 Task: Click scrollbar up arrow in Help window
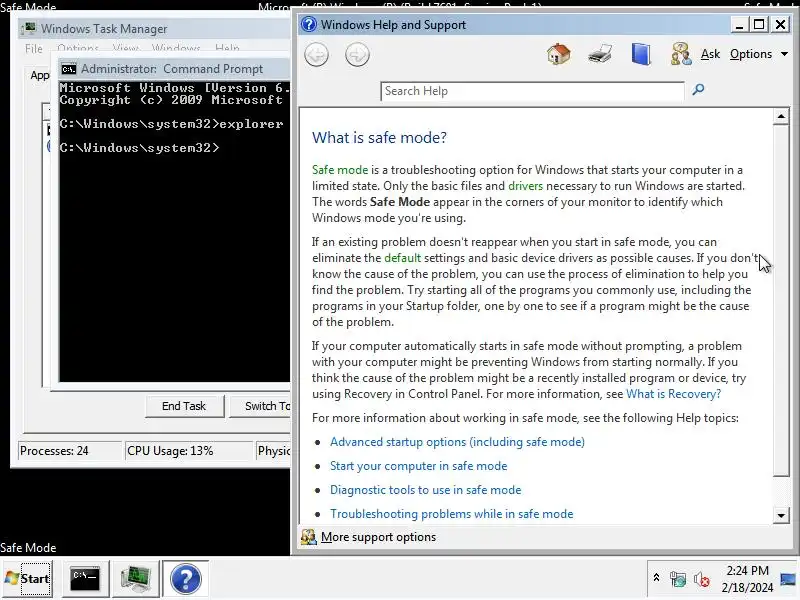(x=781, y=116)
